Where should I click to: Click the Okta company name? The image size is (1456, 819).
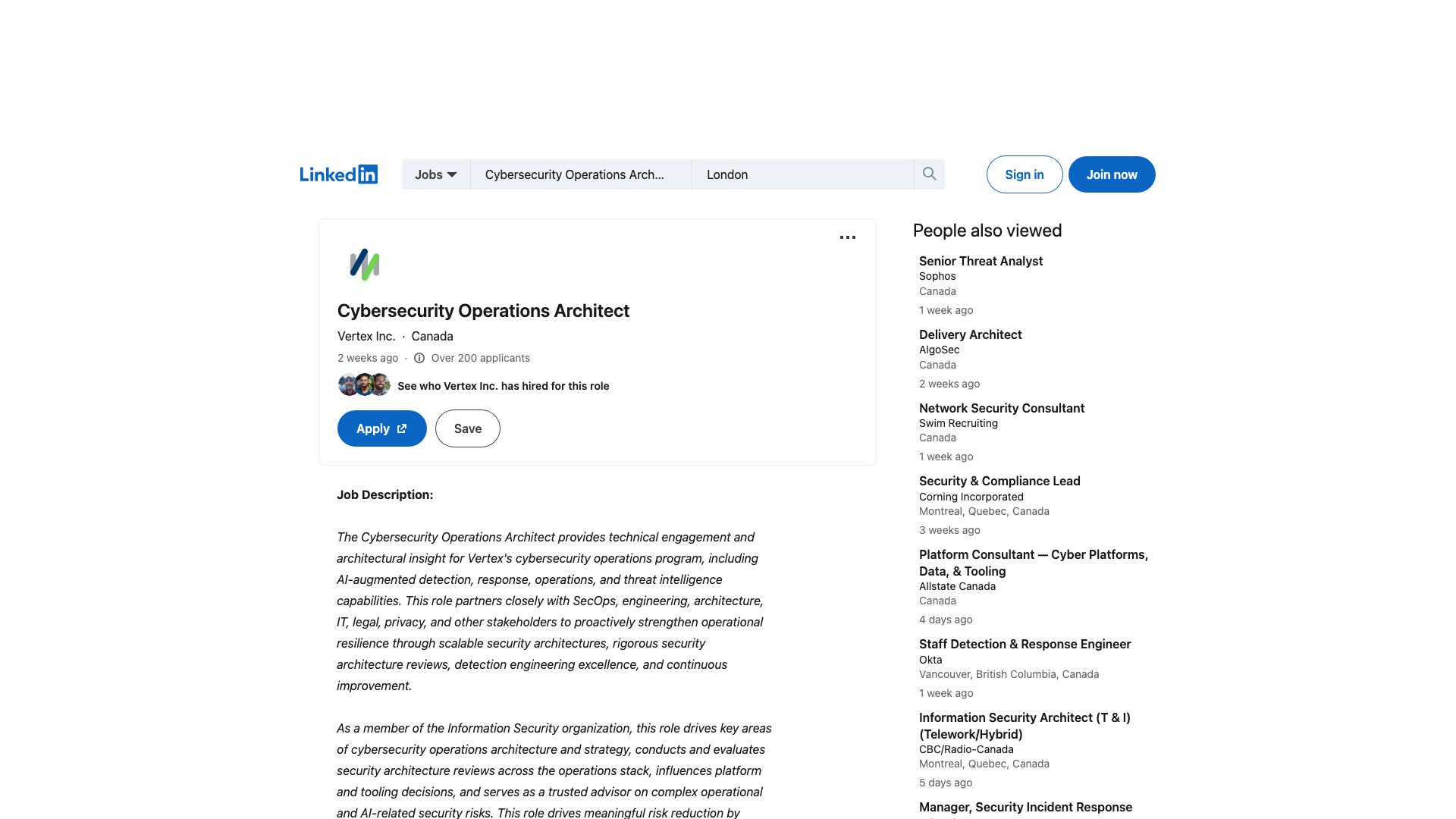(930, 660)
